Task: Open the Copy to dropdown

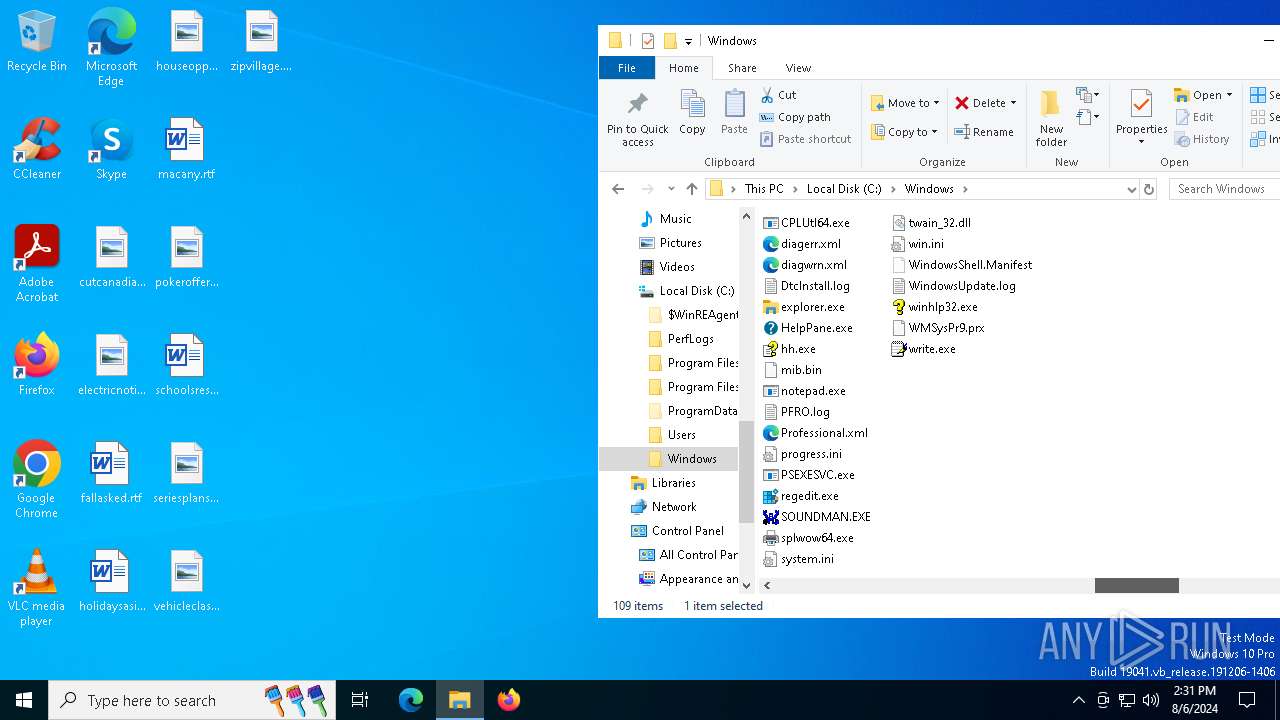Action: click(x=904, y=132)
